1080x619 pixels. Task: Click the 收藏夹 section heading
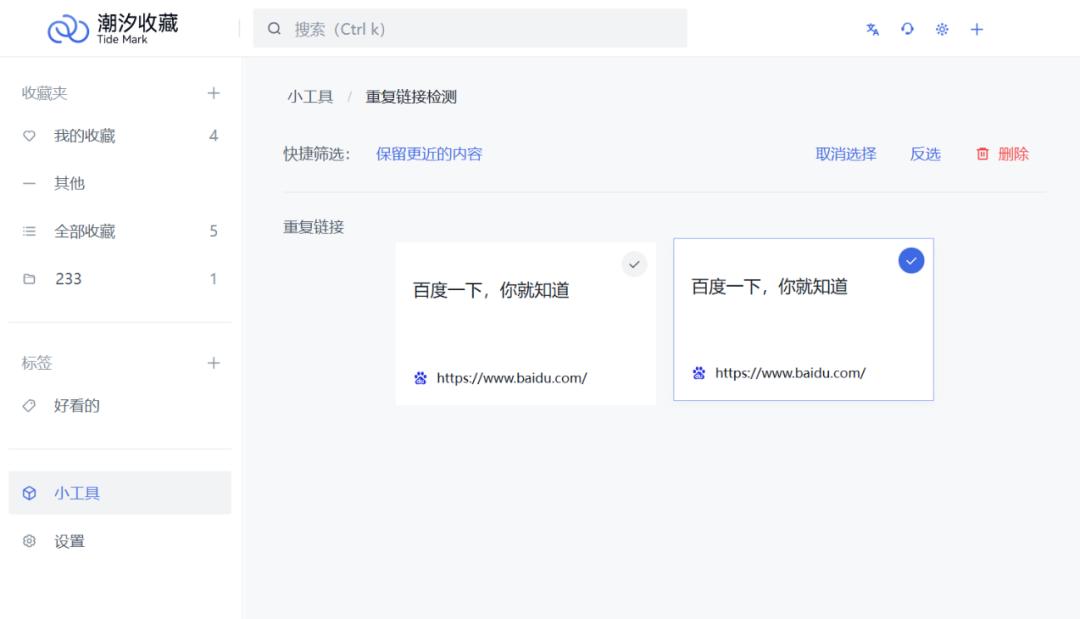pos(44,93)
